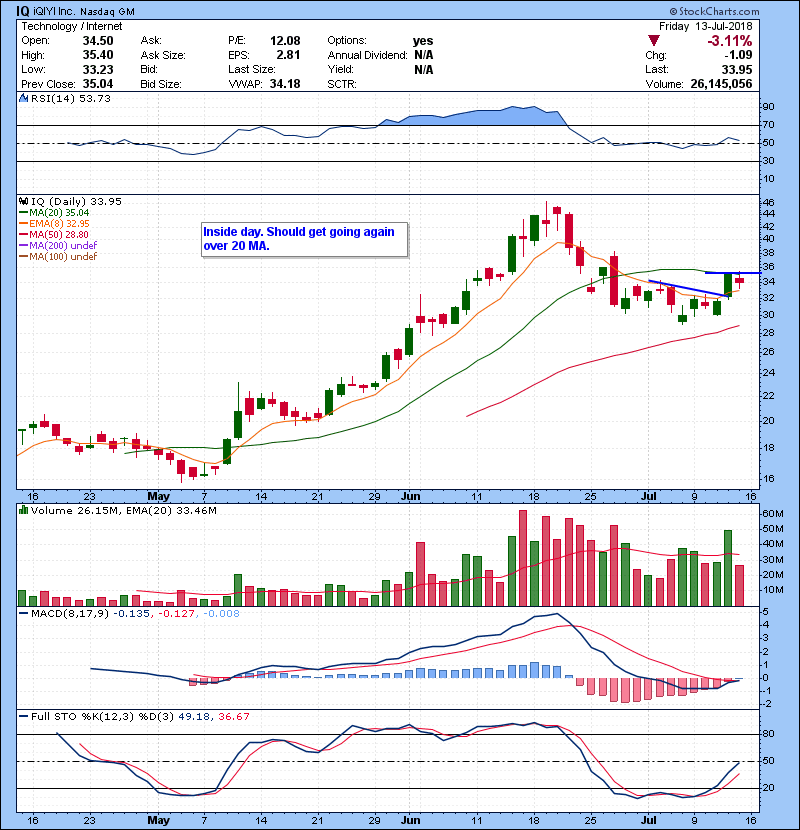Viewport: 800px width, 830px height.
Task: Click the 80 level on stochastic axis
Action: click(768, 734)
